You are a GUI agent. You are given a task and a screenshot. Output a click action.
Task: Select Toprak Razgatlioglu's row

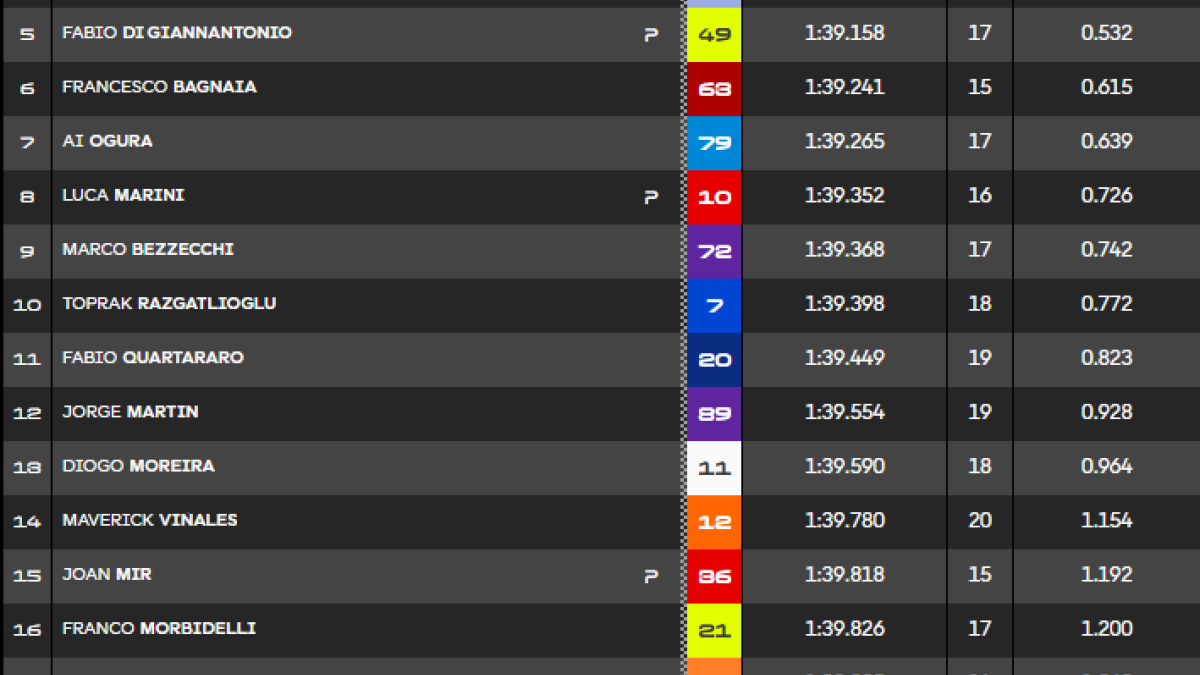coord(600,305)
